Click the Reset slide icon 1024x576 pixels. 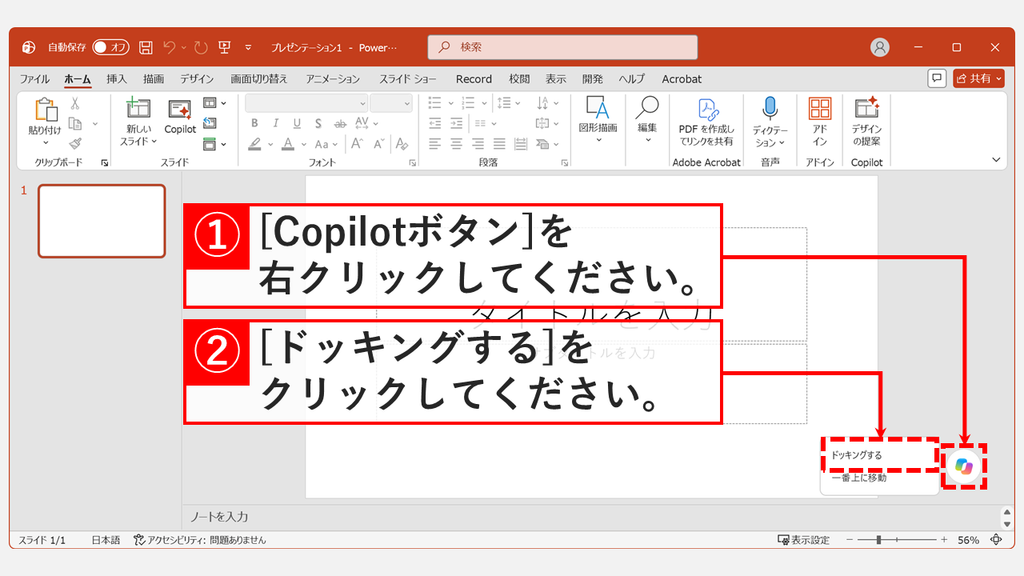[x=210, y=123]
